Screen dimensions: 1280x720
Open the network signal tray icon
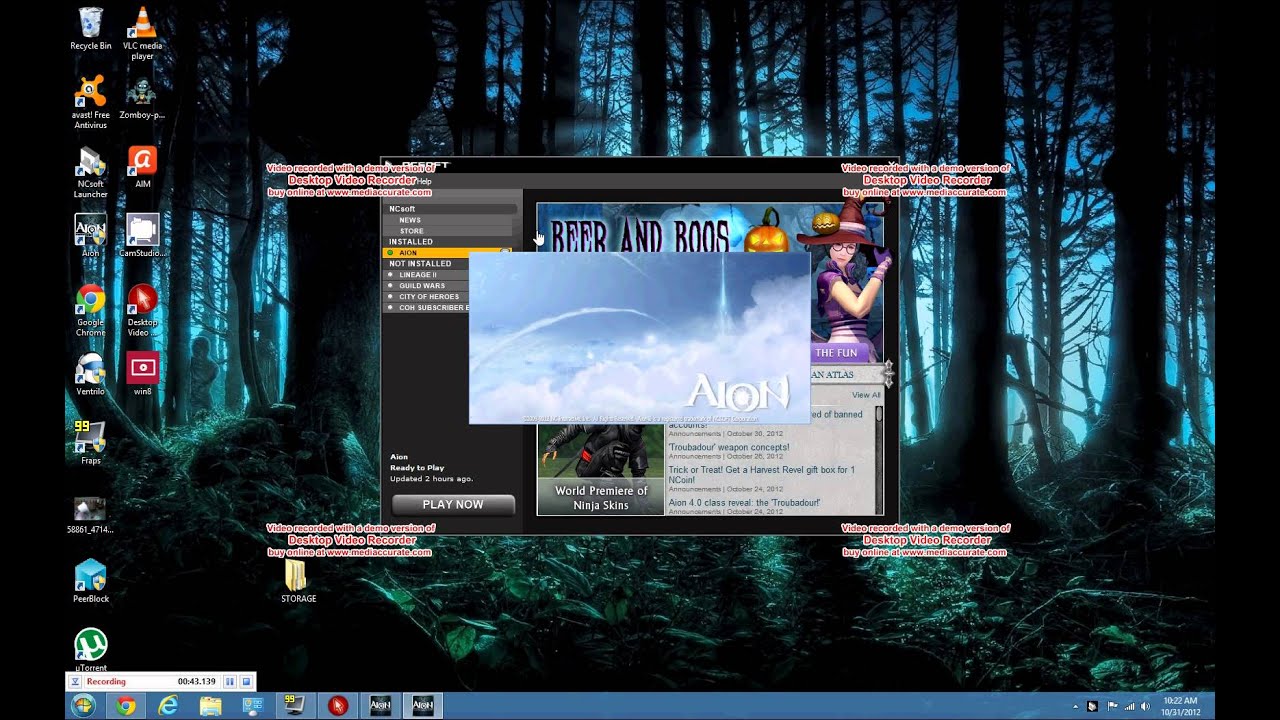point(1129,706)
